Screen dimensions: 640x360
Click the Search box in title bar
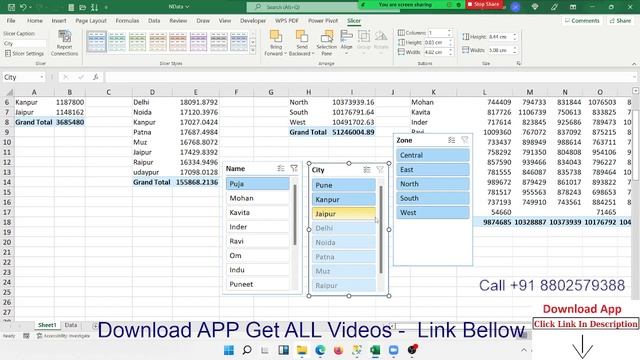(x=304, y=7)
